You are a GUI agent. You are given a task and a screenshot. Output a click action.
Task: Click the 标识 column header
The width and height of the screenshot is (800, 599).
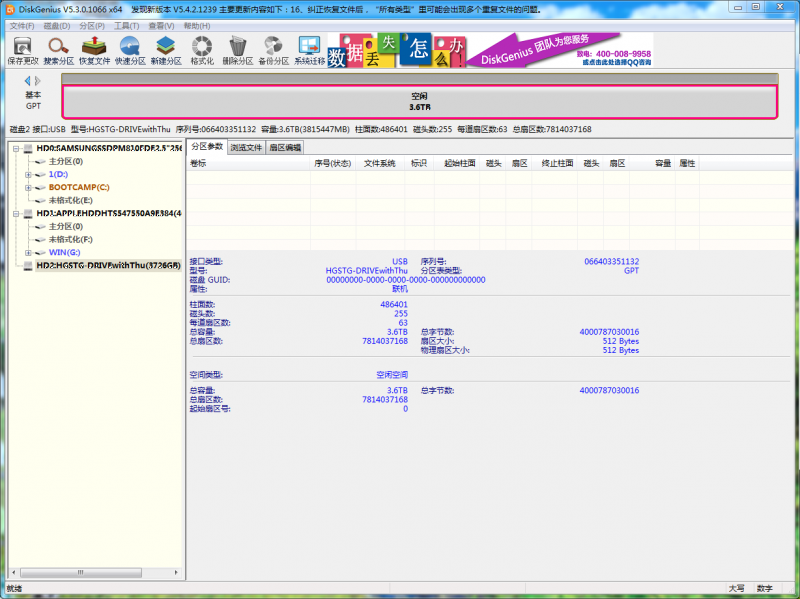(x=419, y=163)
